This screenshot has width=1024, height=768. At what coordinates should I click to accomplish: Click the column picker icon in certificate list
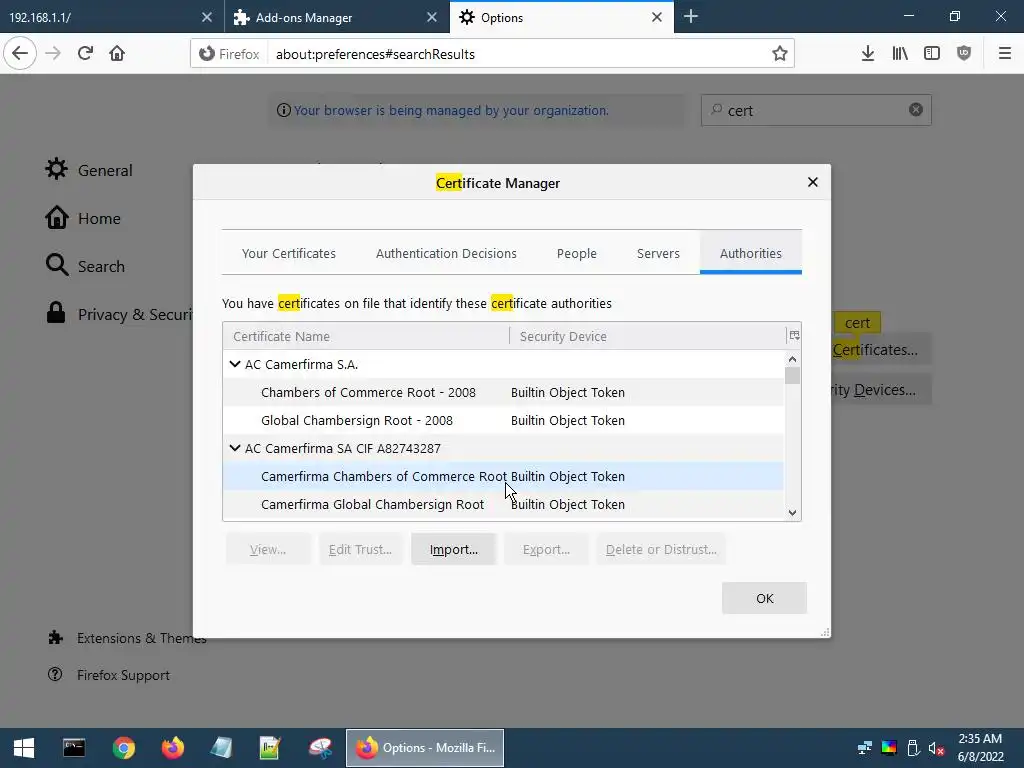tap(794, 336)
